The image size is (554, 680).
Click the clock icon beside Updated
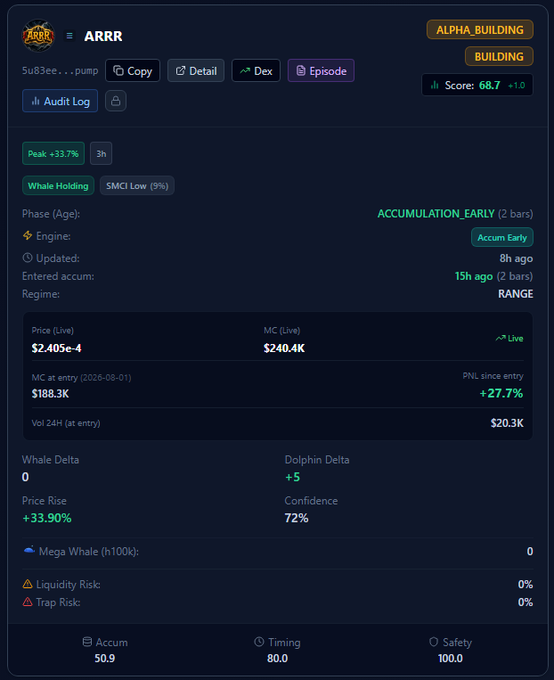(x=27, y=258)
